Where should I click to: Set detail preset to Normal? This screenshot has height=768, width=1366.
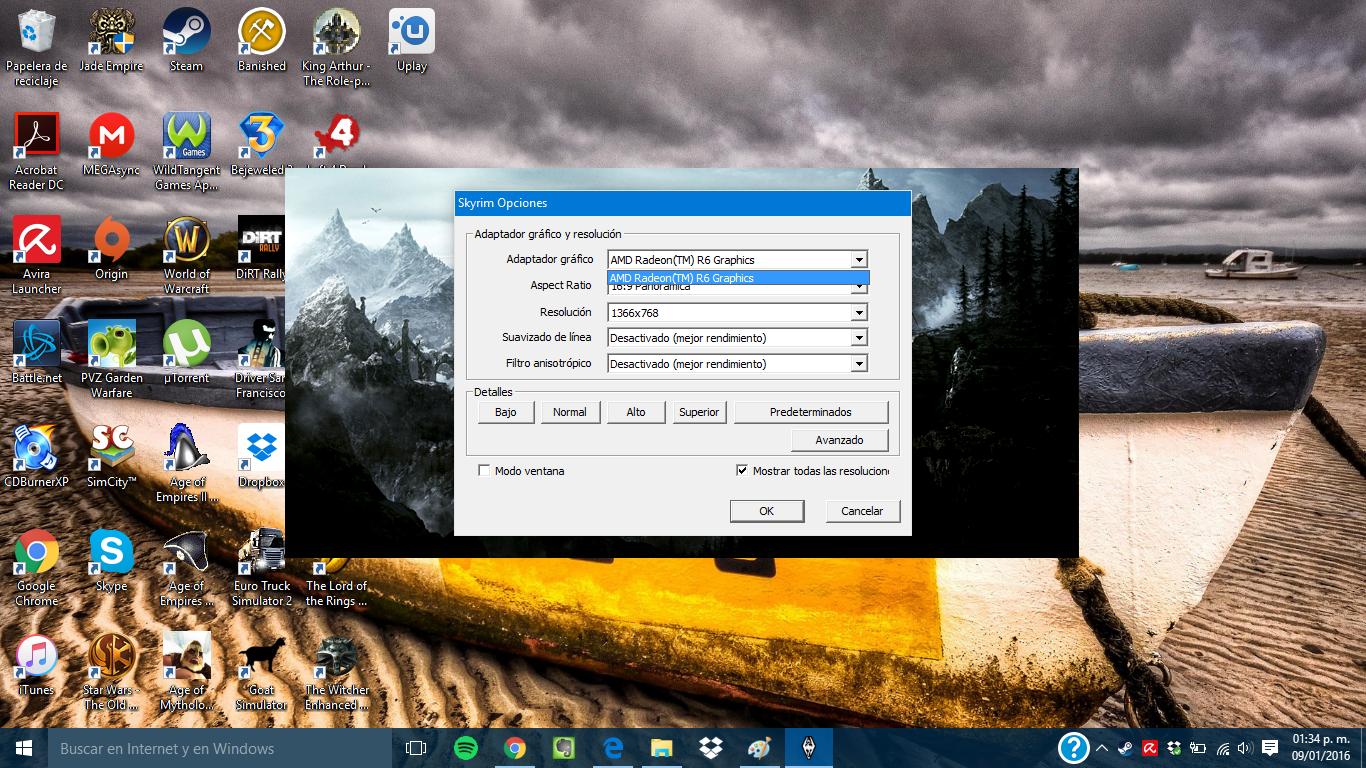570,412
